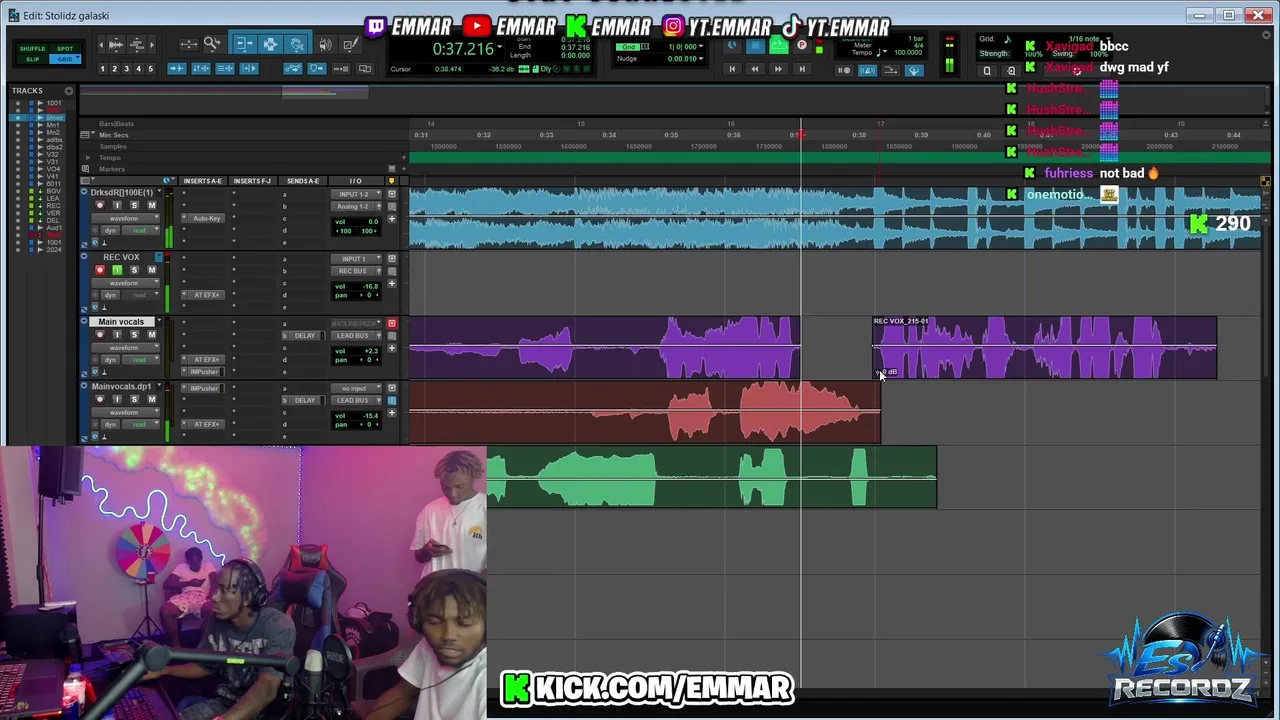Click the Stop transport button
This screenshot has width=1280, height=720.
(x=756, y=46)
